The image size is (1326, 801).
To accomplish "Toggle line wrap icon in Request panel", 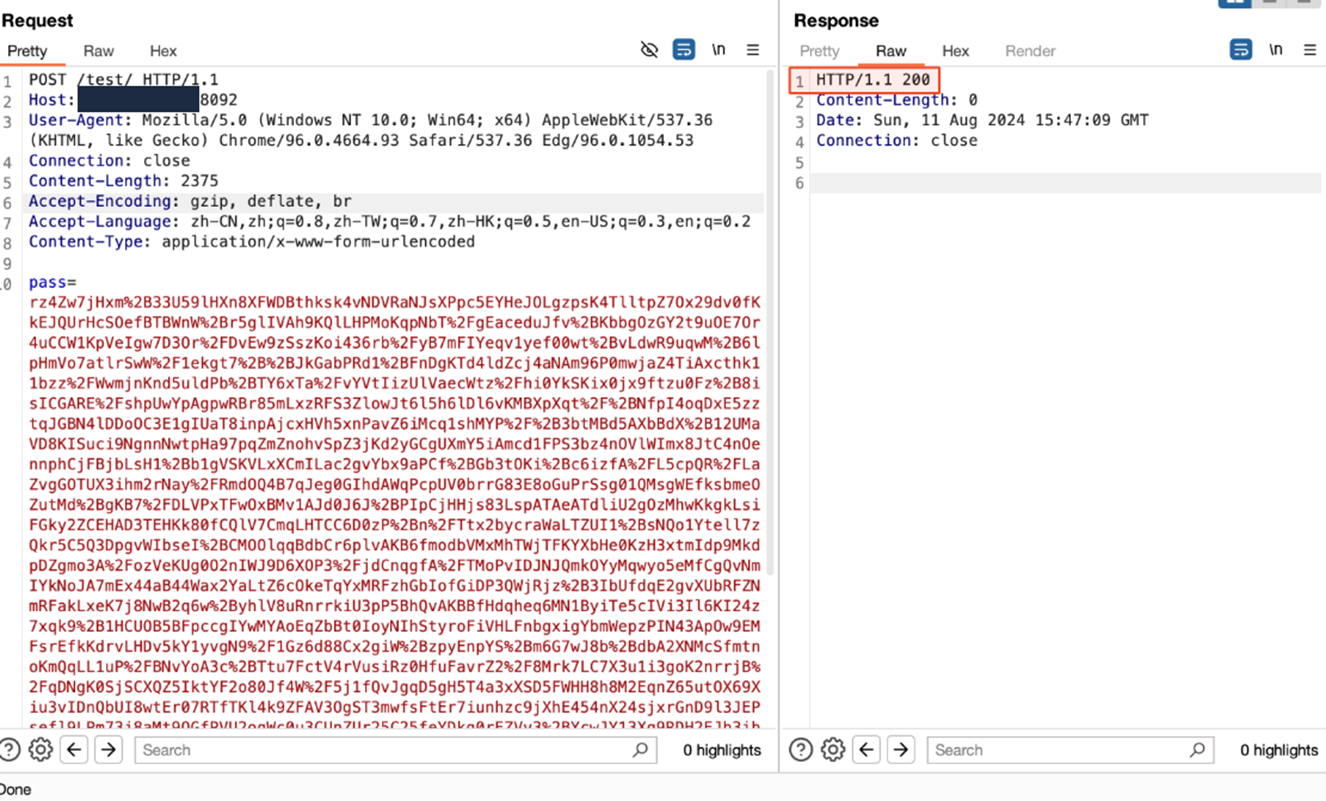I will point(684,50).
